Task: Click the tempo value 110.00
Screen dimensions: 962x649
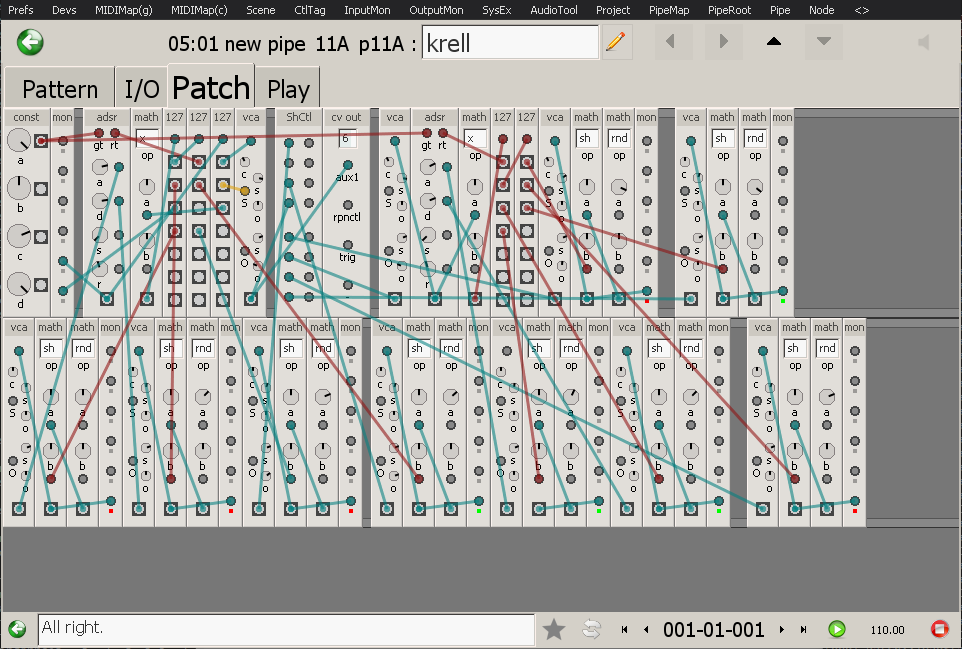Action: [x=887, y=630]
